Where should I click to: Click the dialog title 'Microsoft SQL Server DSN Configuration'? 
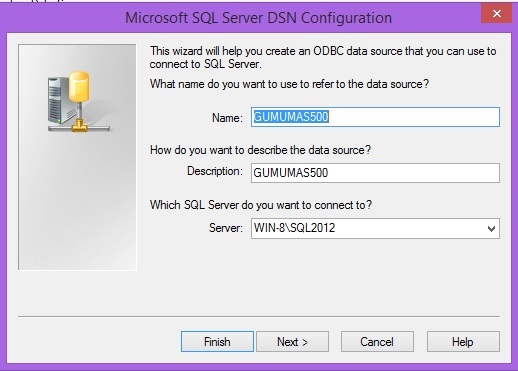point(258,18)
